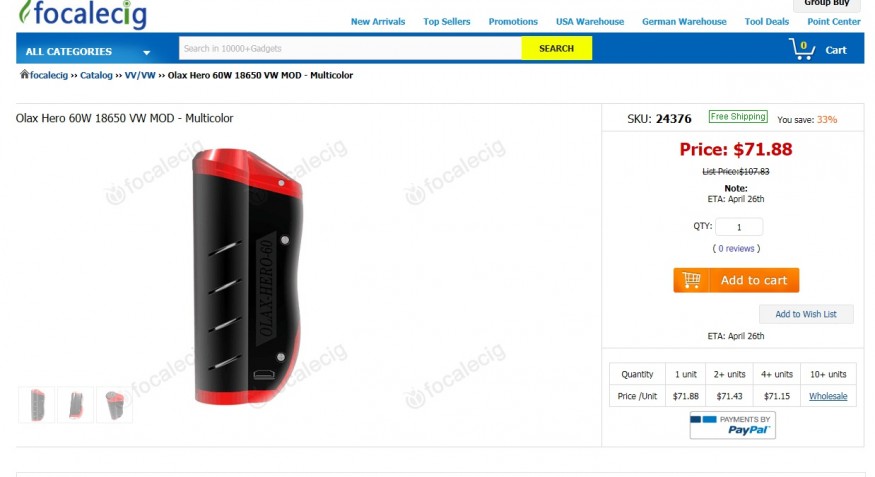Select the second product thumbnail
This screenshot has height=477, width=875.
click(x=75, y=404)
